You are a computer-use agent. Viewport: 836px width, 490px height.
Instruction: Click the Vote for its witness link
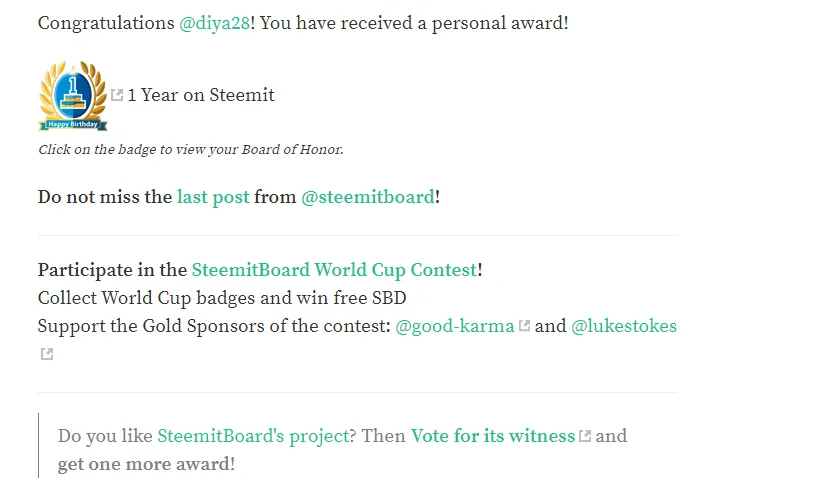pyautogui.click(x=493, y=436)
